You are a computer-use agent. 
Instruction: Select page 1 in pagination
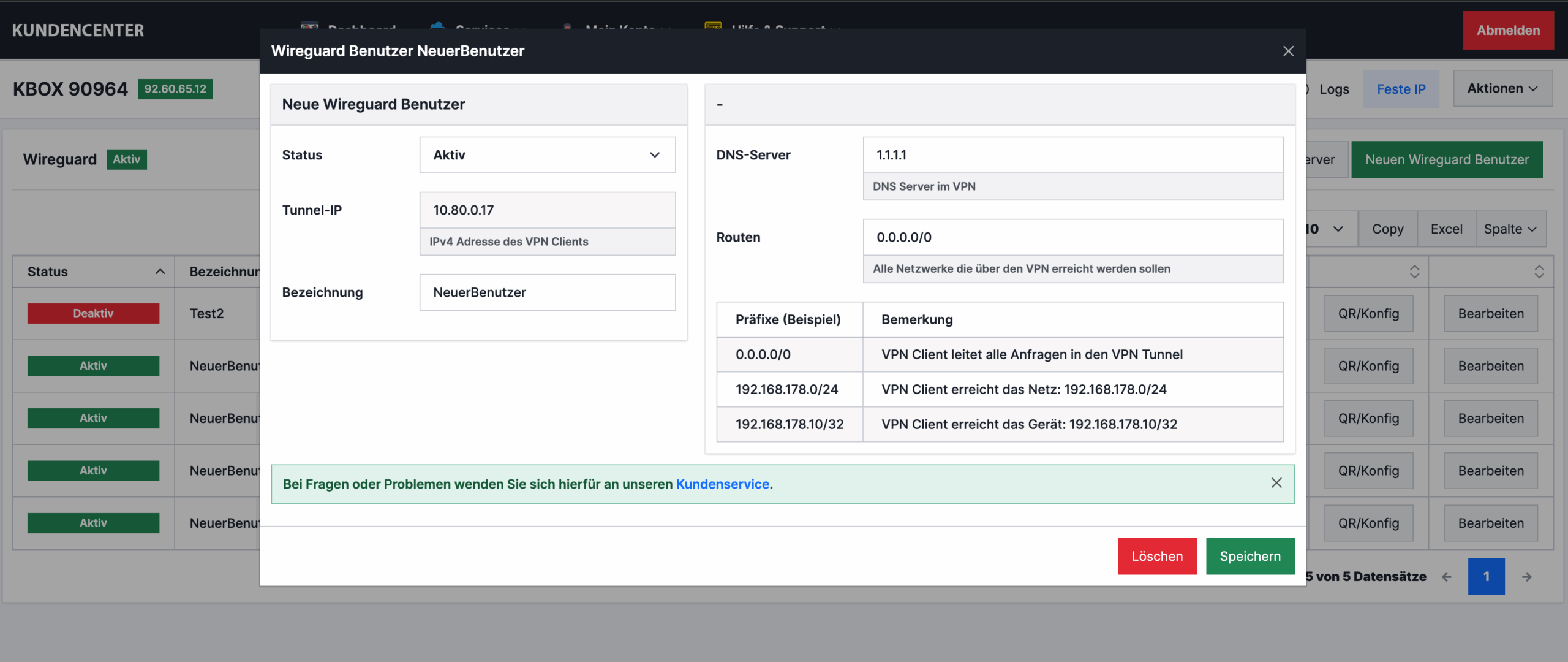1485,577
